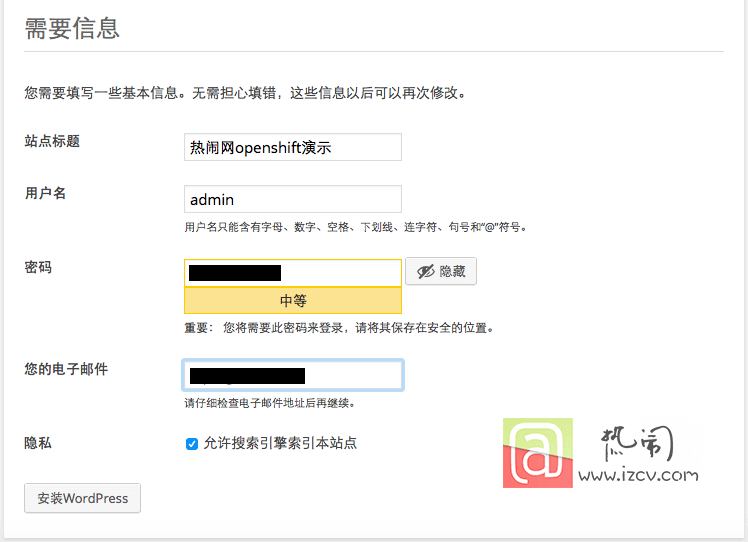Click the email address input field

[292, 375]
